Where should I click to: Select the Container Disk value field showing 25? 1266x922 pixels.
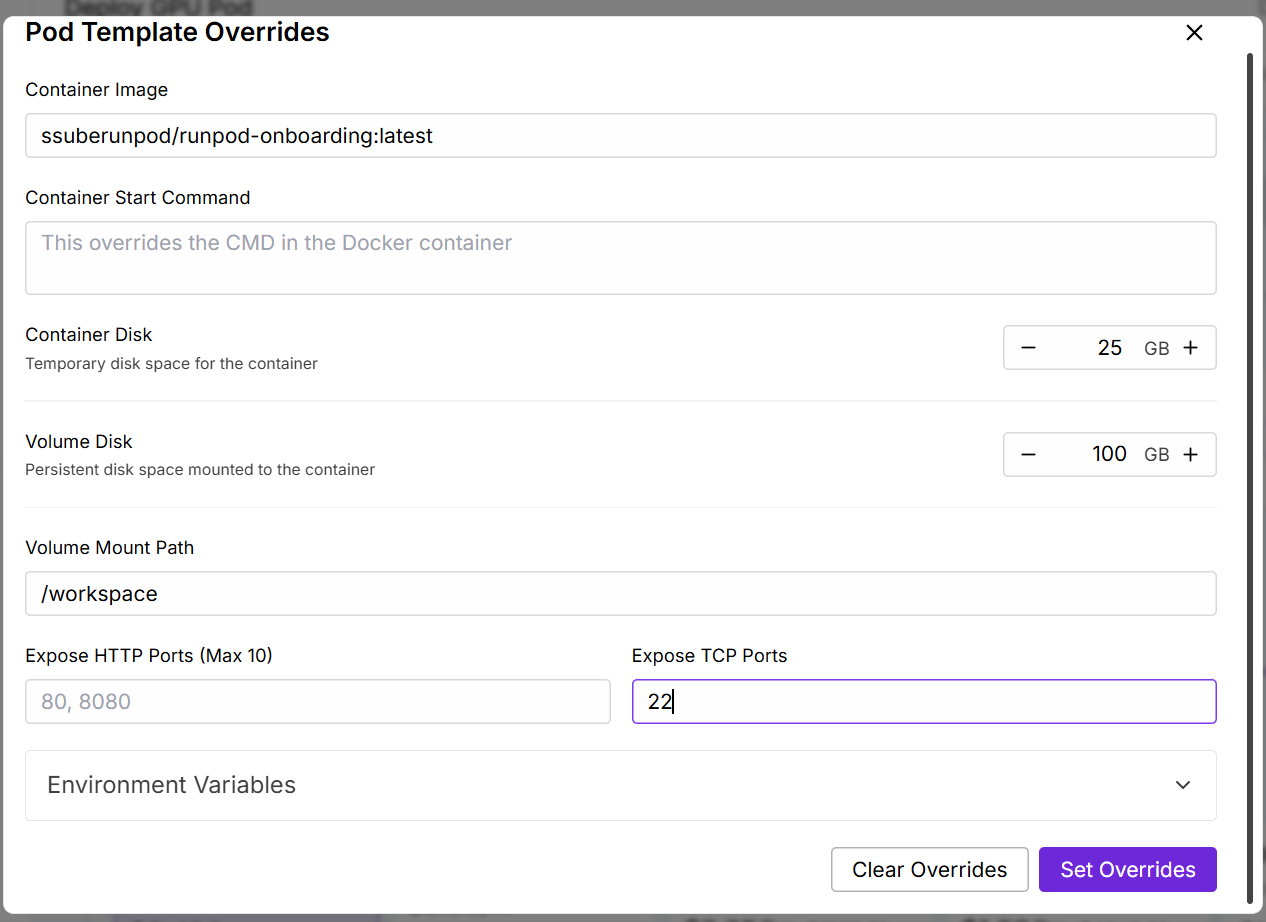click(1096, 348)
